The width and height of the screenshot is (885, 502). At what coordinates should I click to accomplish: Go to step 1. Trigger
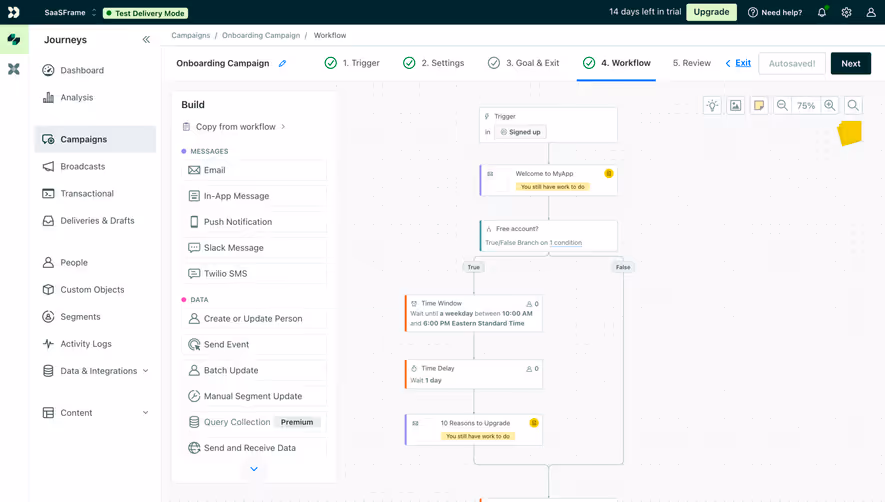pyautogui.click(x=352, y=63)
